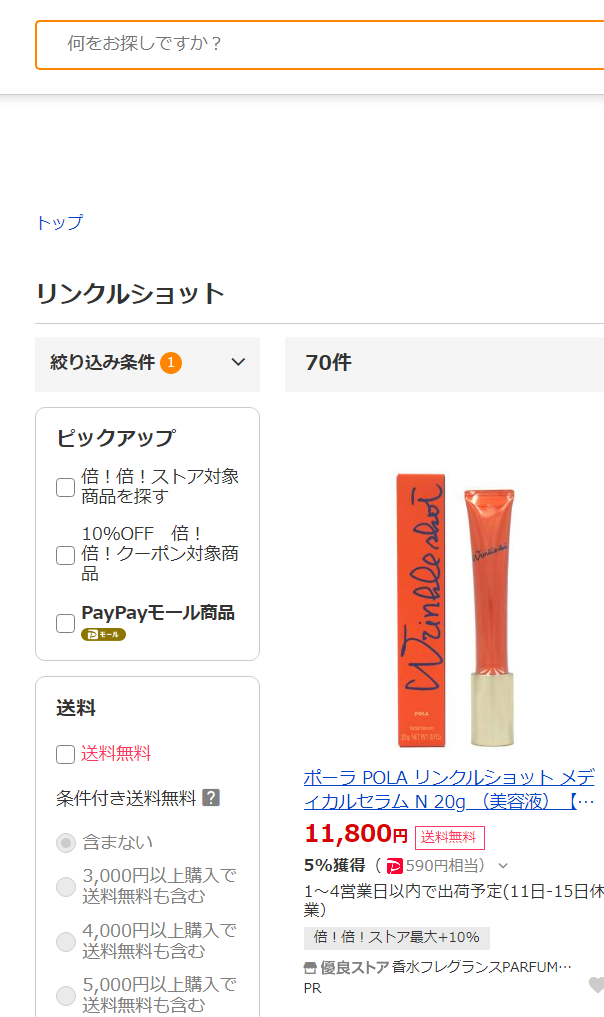The height and width of the screenshot is (1017, 604).
Task: Click the help icon next to 条件付き送料無料
Action: pos(211,797)
